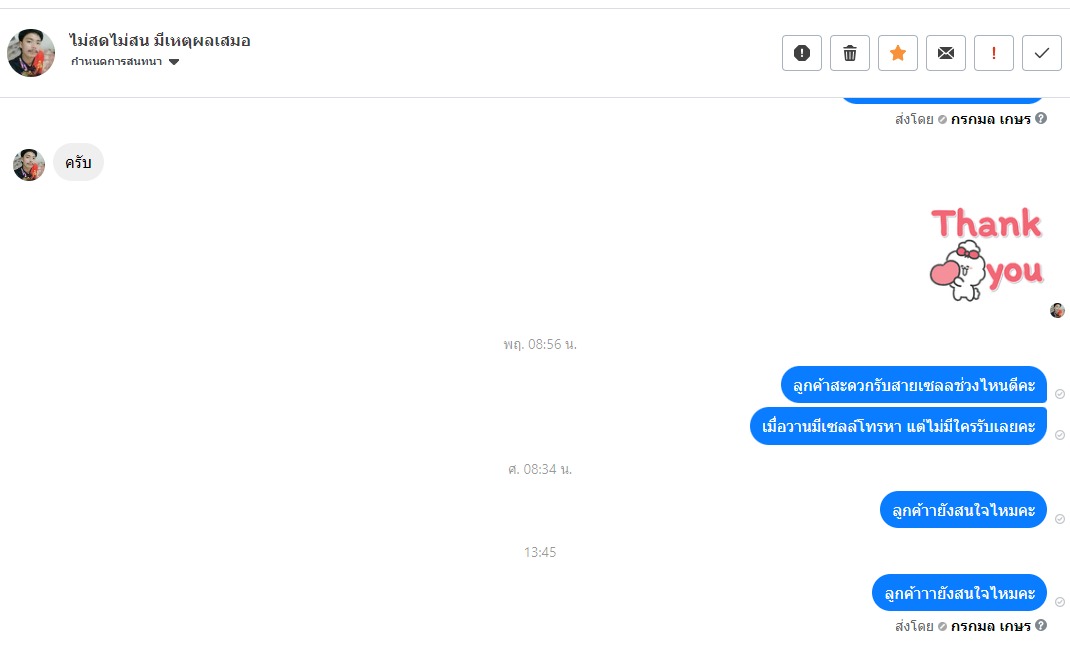Click help icon beside bottom กรกมล เกษร
This screenshot has height=658, width=1070.
[1041, 625]
